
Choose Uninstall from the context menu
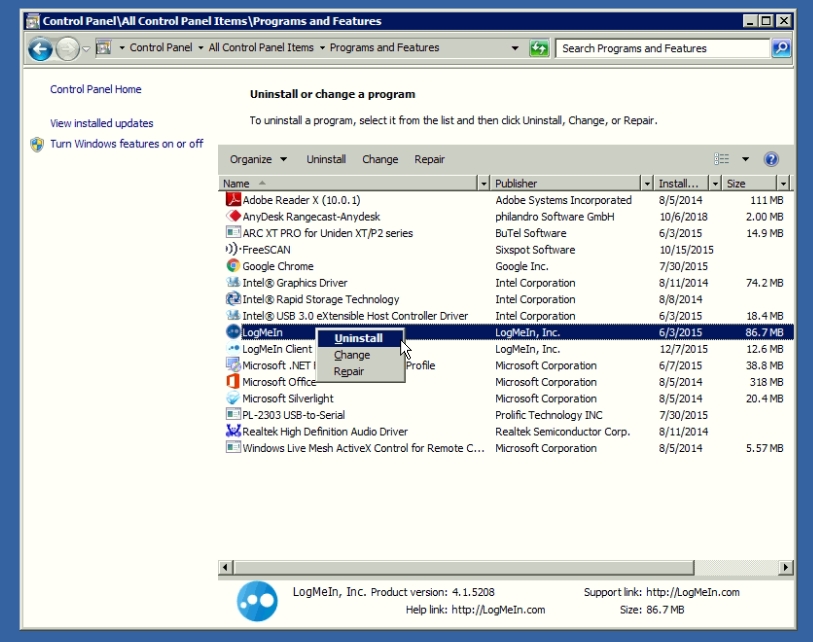pos(359,338)
